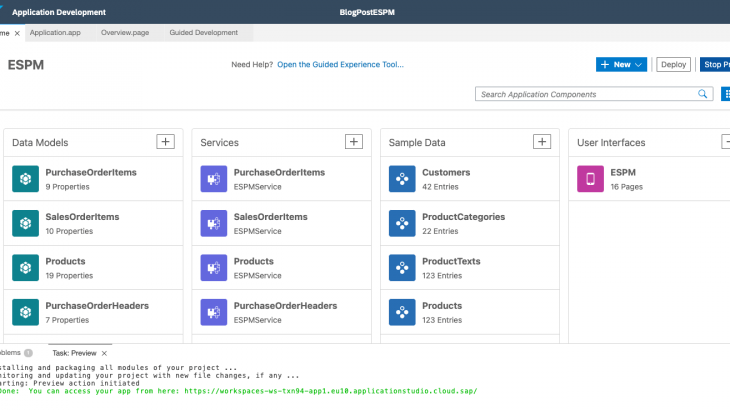Close the home tab with its X
This screenshot has height=410, width=730.
tap(17, 33)
